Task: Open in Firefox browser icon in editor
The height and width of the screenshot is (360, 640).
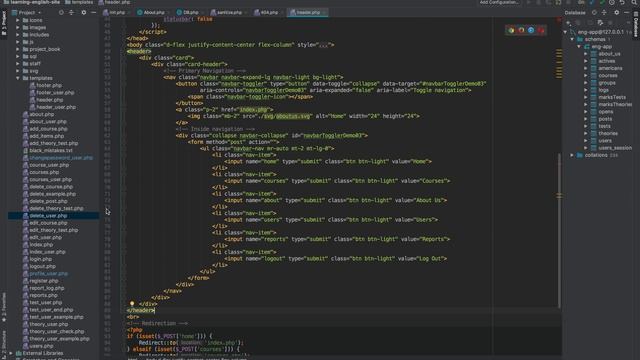Action: (x=521, y=30)
